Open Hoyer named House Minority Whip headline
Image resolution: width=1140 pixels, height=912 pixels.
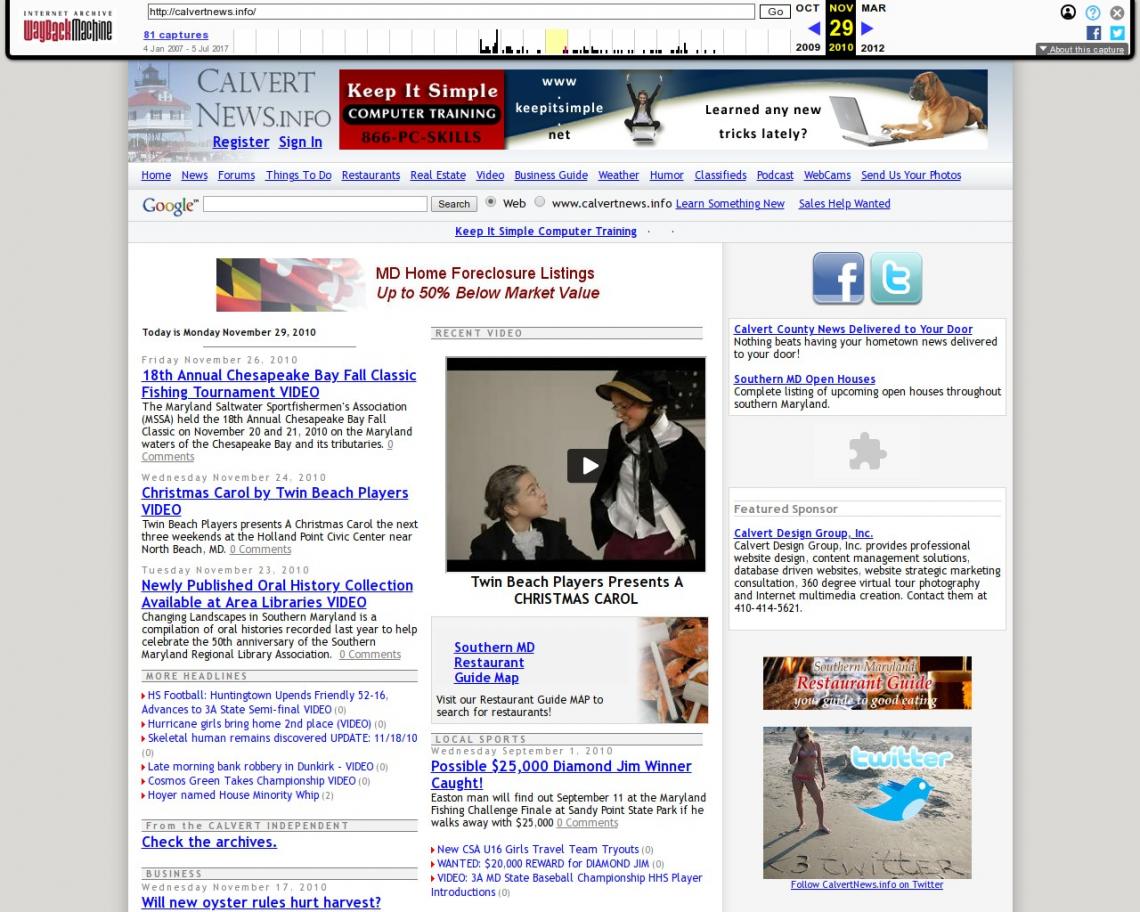[x=233, y=795]
